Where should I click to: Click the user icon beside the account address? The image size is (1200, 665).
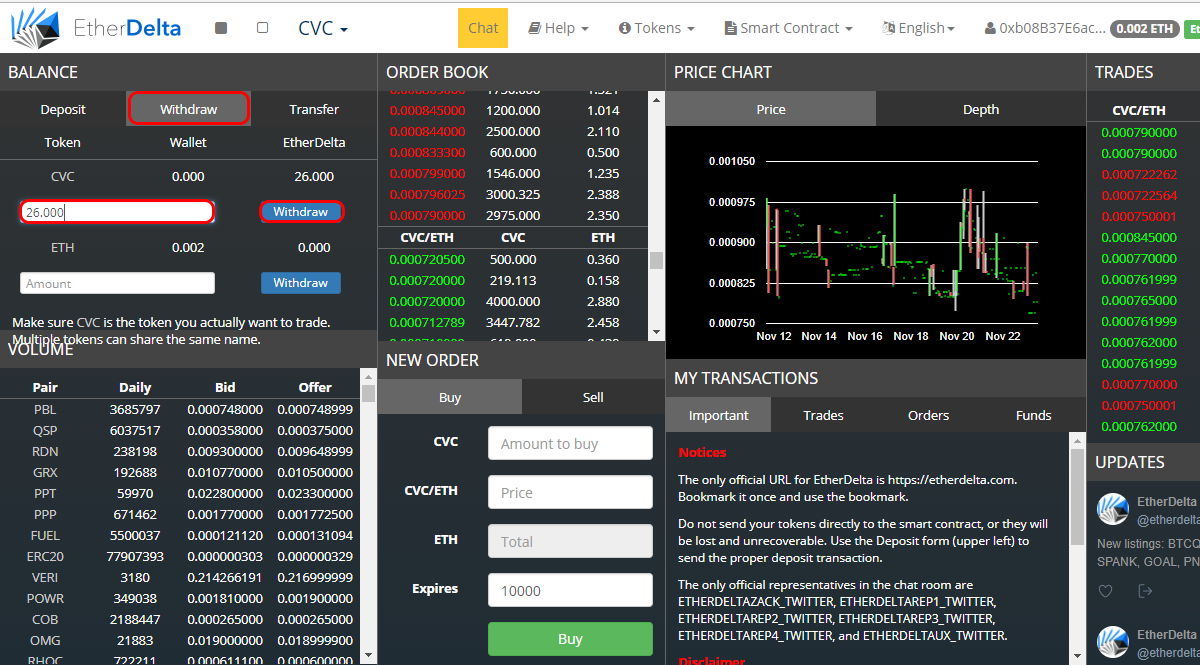990,28
